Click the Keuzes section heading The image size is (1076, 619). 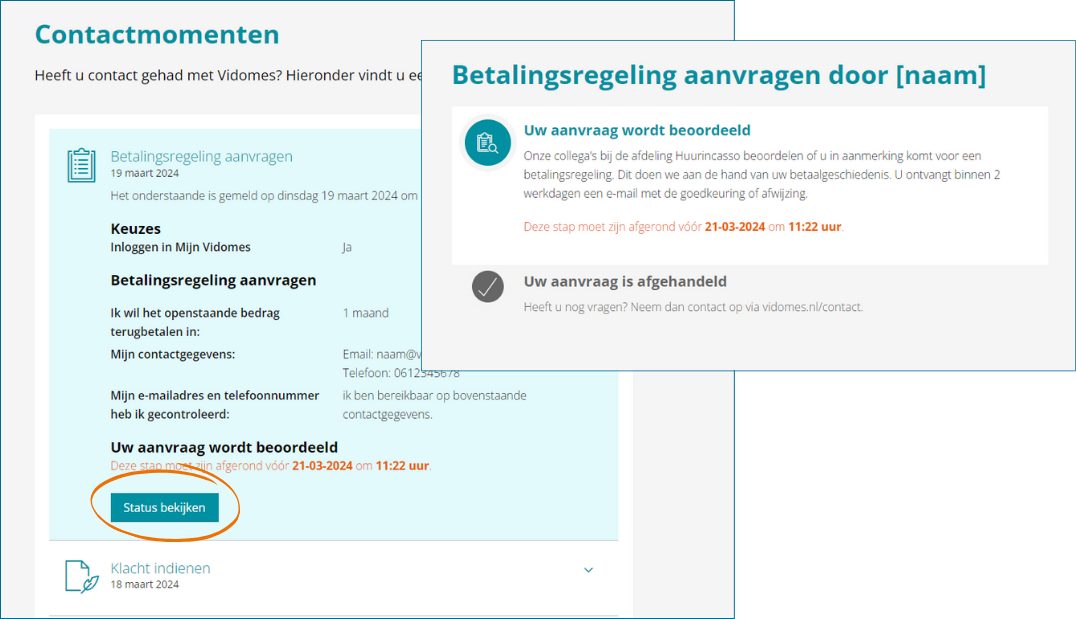(135, 229)
